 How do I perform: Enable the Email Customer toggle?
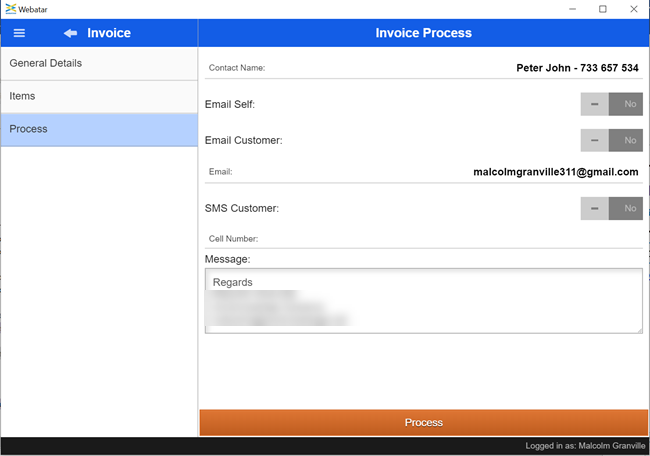tap(611, 140)
